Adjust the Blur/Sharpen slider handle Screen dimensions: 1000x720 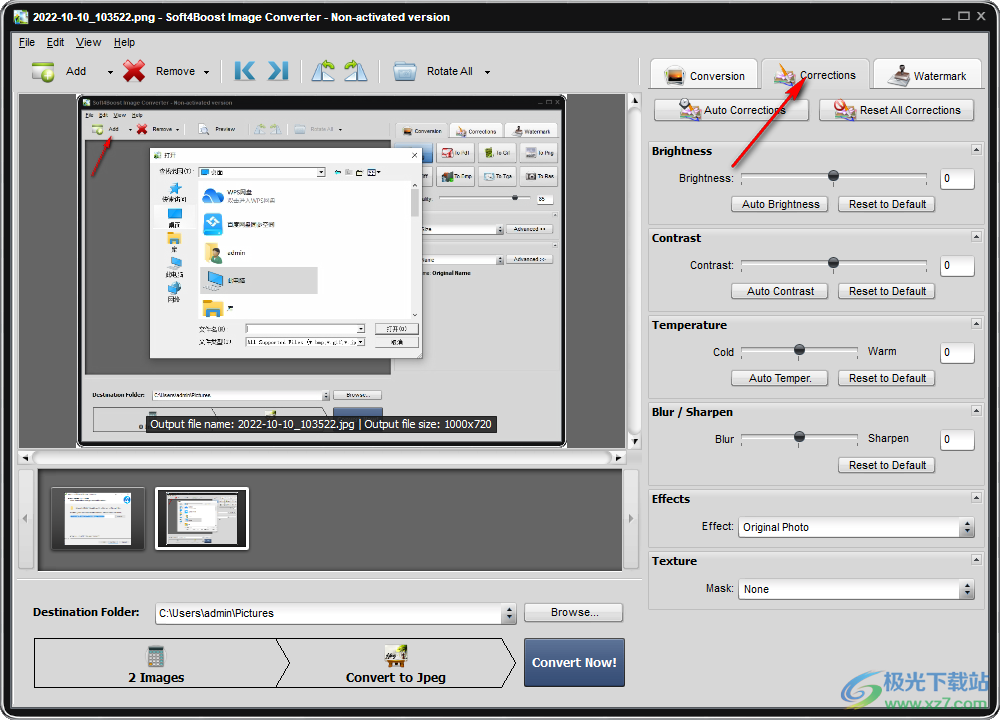[799, 437]
